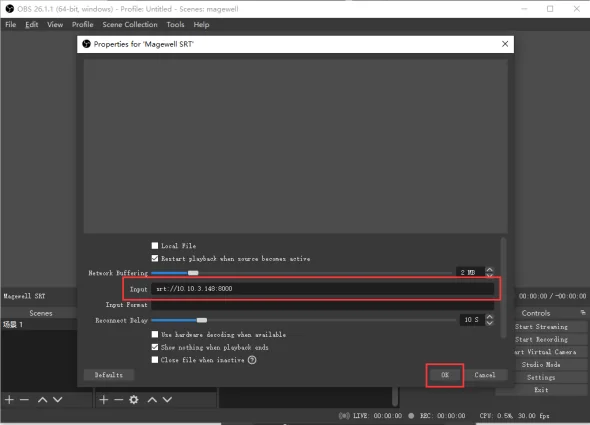Click the Defaults button
The width and height of the screenshot is (590, 425).
point(108,375)
